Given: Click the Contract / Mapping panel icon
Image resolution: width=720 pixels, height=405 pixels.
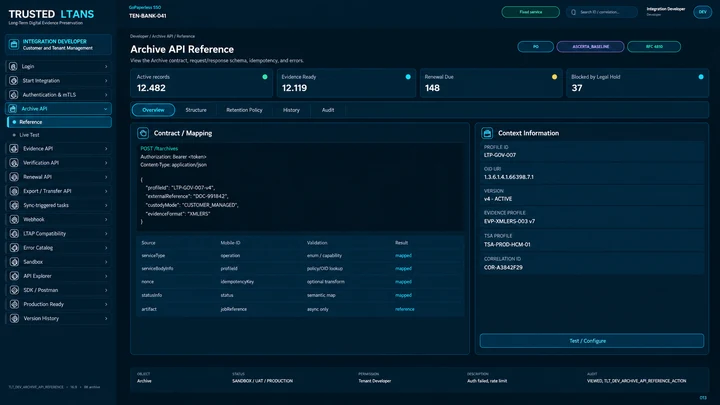Looking at the screenshot, I should coord(143,133).
